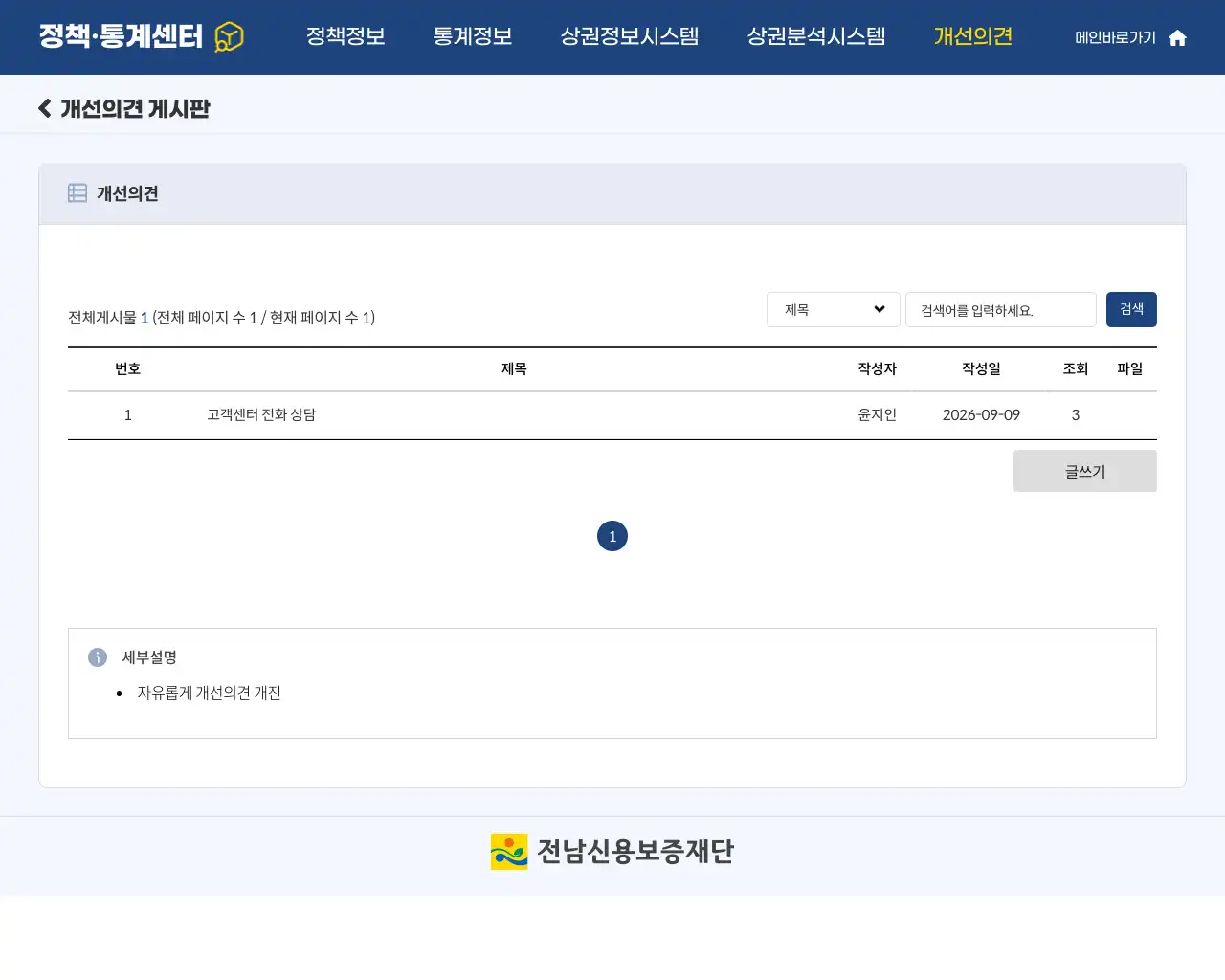1225x980 pixels.
Task: Click the 작성일 column header
Action: coord(981,368)
